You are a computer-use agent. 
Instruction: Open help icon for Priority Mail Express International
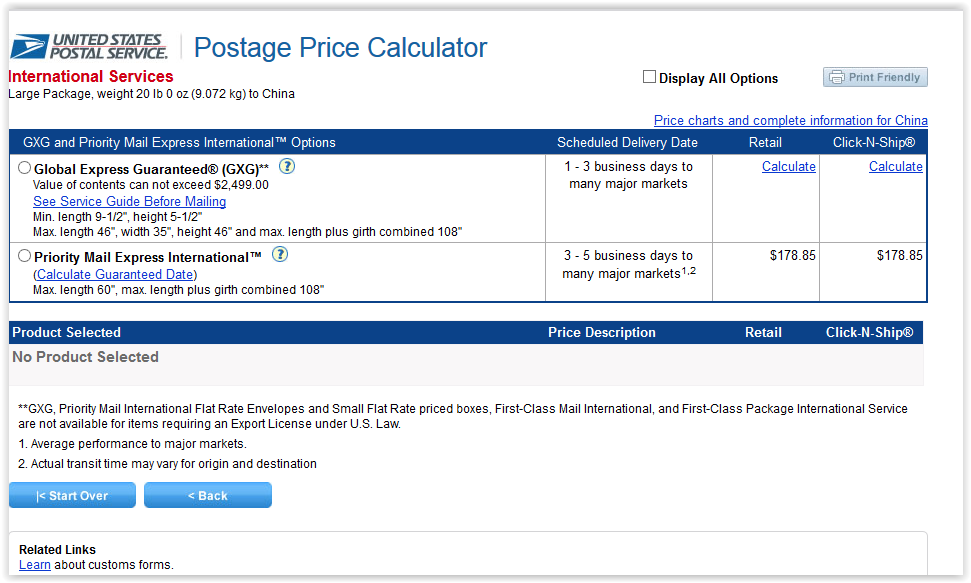pyautogui.click(x=280, y=255)
